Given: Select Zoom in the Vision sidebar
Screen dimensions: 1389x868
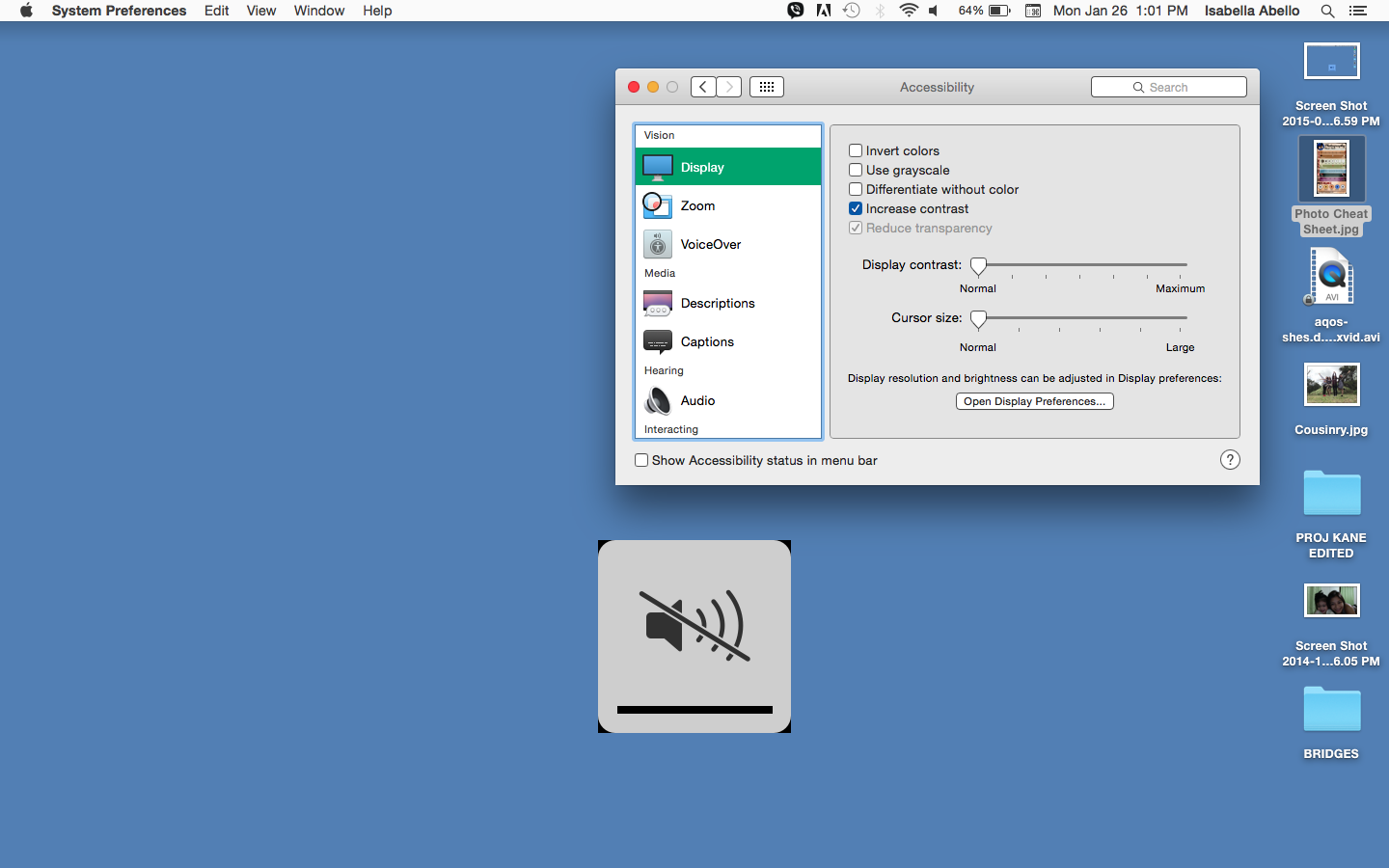Looking at the screenshot, I should pos(697,205).
